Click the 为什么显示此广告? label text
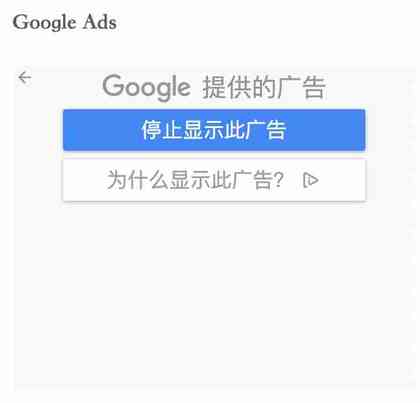Image resolution: width=420 pixels, height=403 pixels. click(x=195, y=180)
